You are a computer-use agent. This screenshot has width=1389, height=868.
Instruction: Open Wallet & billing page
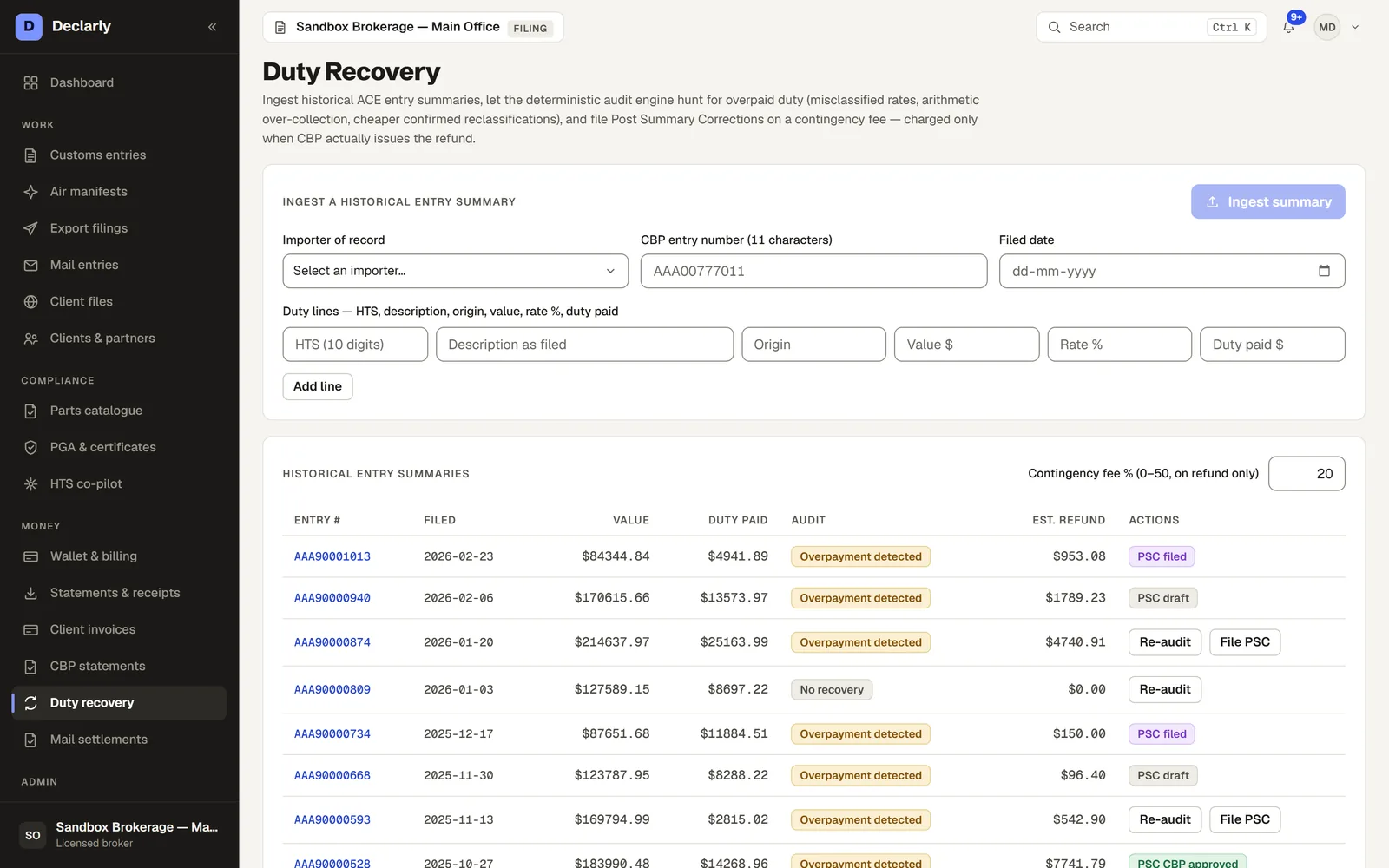pos(119,556)
